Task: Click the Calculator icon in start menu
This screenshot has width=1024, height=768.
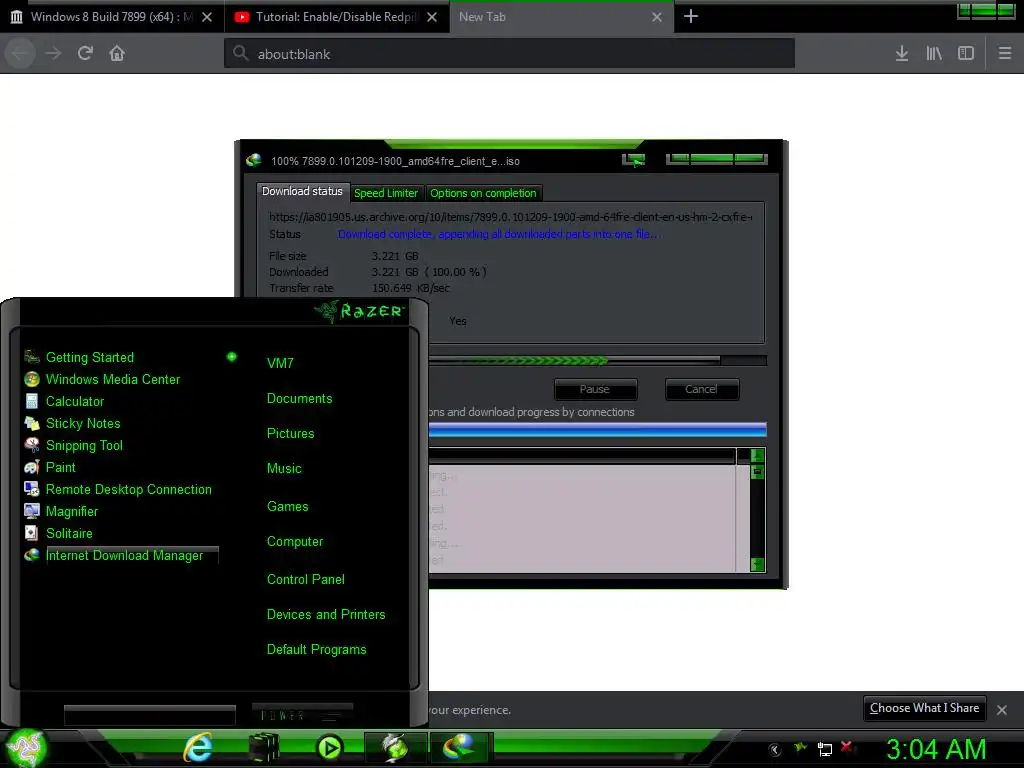Action: 31,401
